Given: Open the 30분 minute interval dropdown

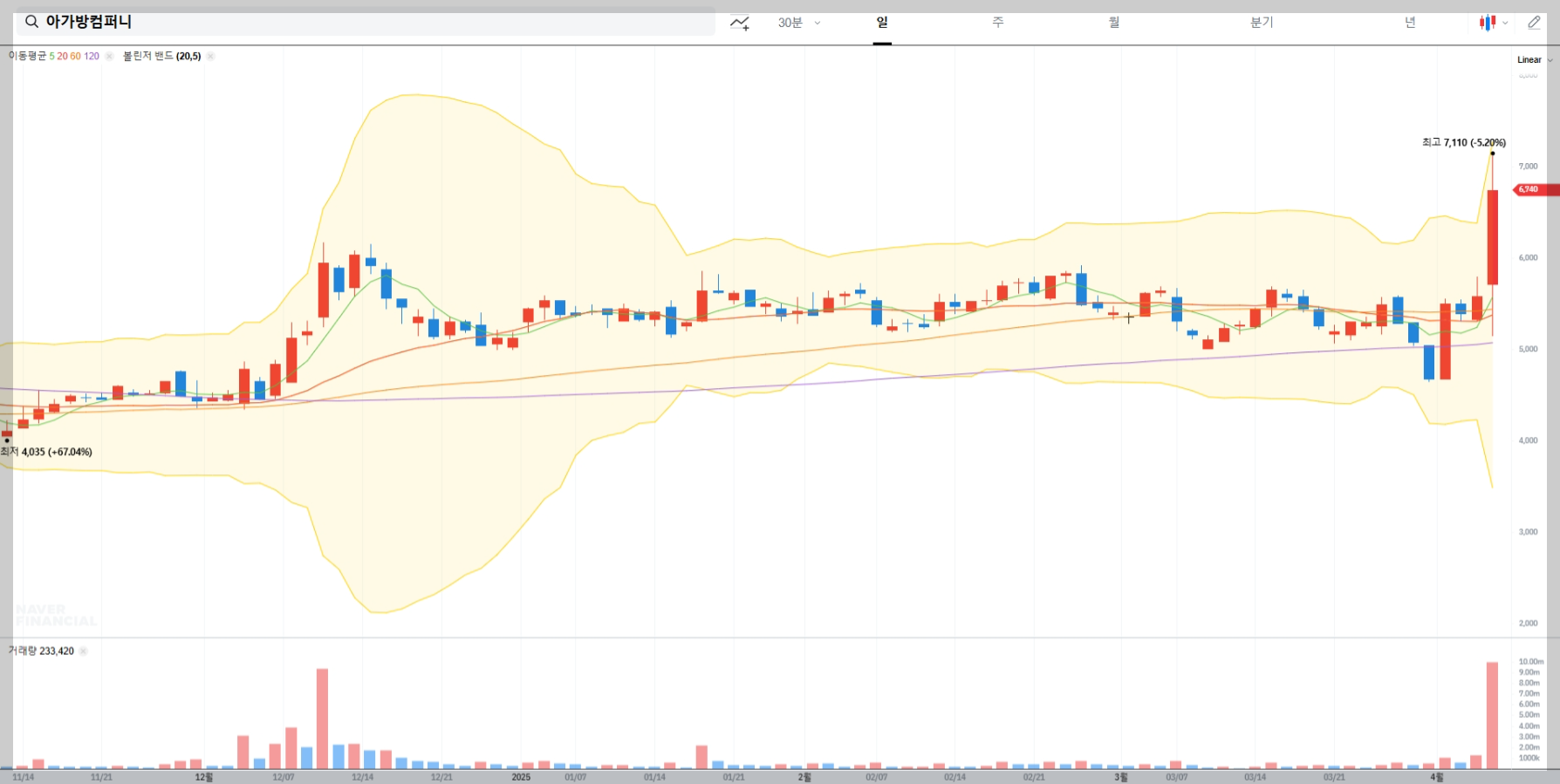Looking at the screenshot, I should (x=799, y=23).
